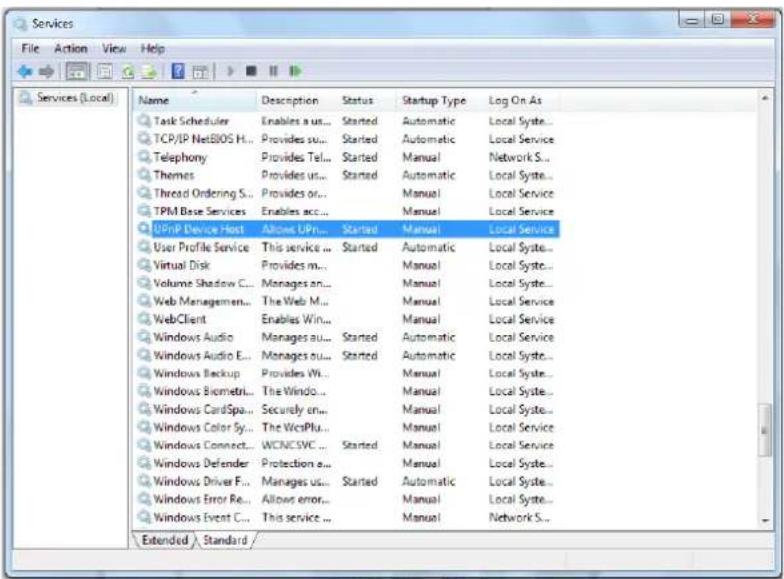
Task: Minimize the Services window
Action: click(x=692, y=20)
